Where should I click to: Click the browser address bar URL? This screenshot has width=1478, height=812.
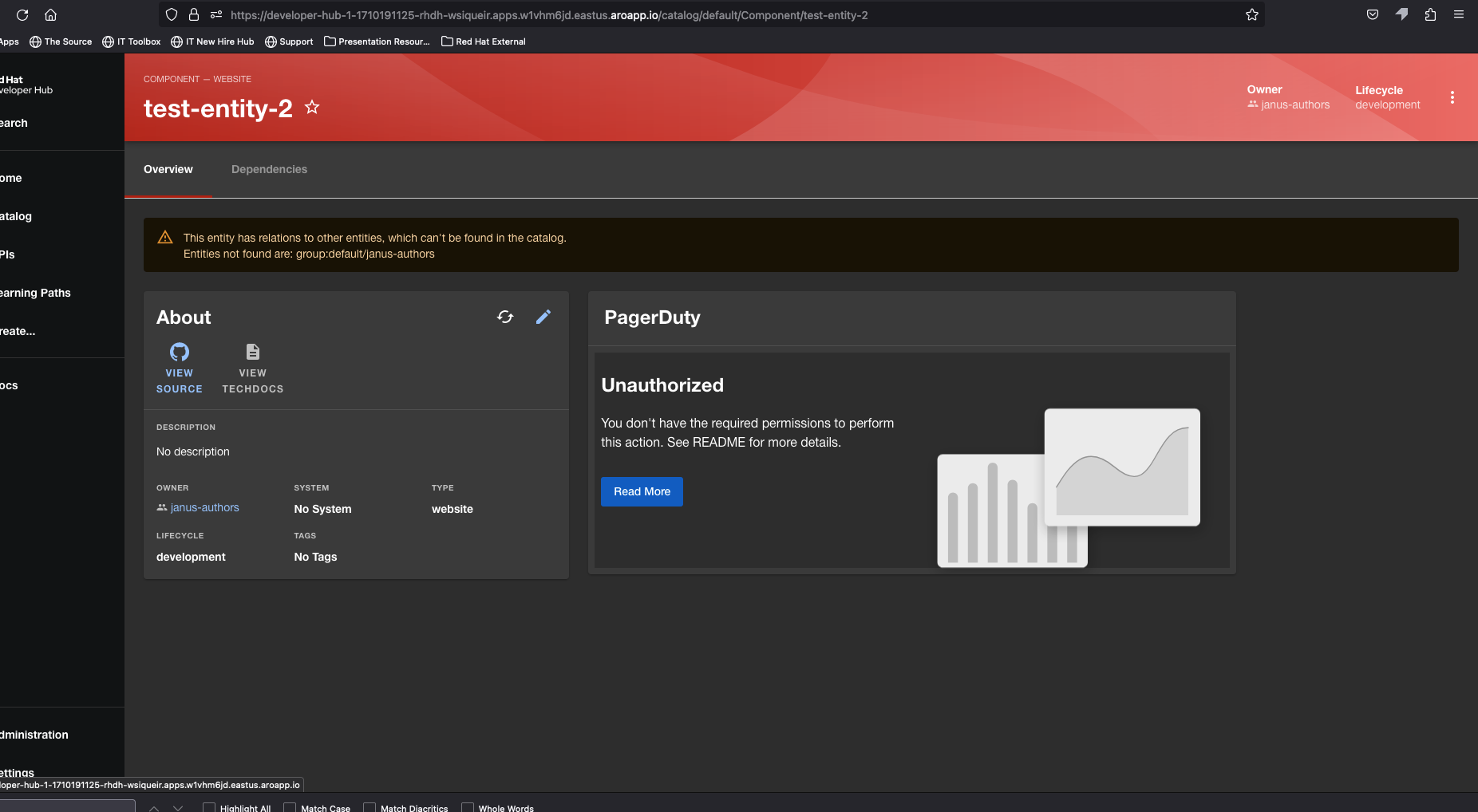(x=549, y=15)
